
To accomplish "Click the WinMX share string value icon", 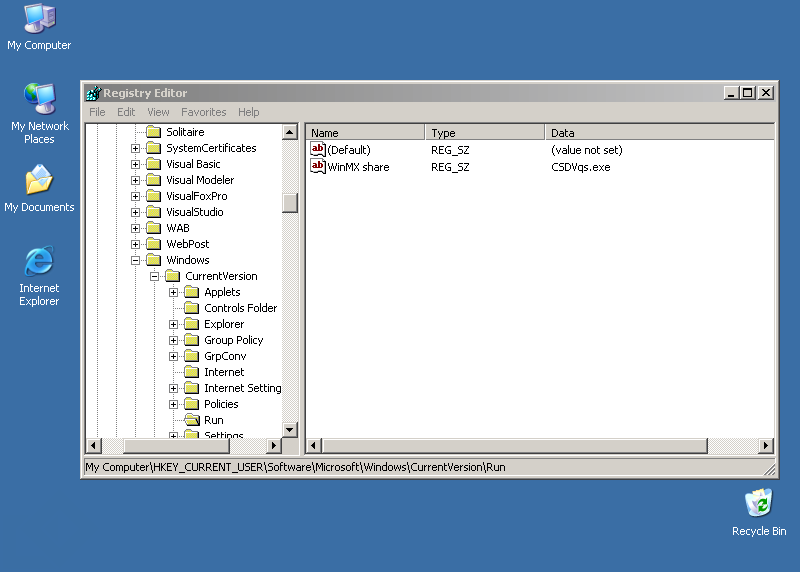I will [318, 166].
